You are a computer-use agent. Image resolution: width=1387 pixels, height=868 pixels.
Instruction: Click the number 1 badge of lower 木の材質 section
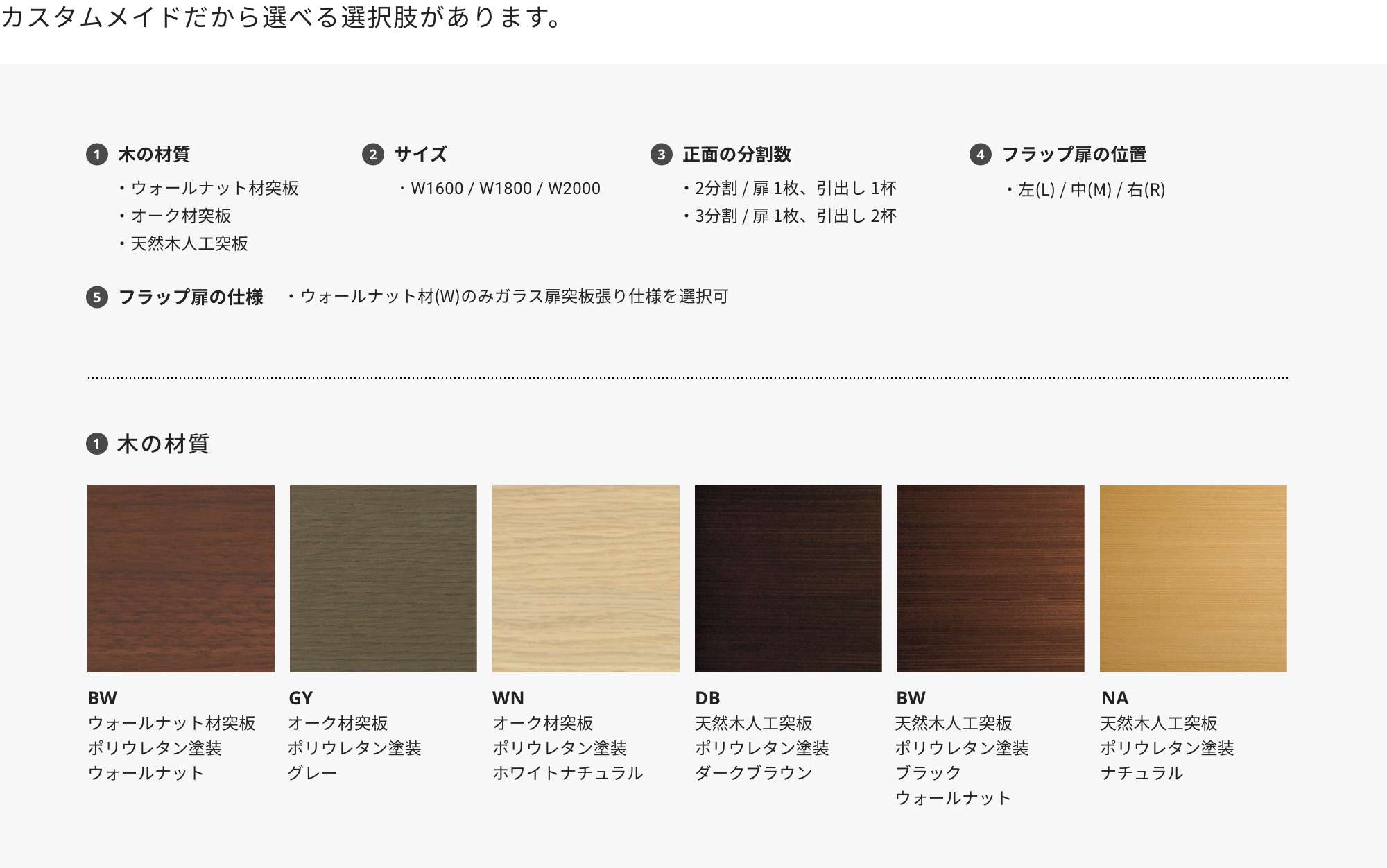click(x=97, y=444)
